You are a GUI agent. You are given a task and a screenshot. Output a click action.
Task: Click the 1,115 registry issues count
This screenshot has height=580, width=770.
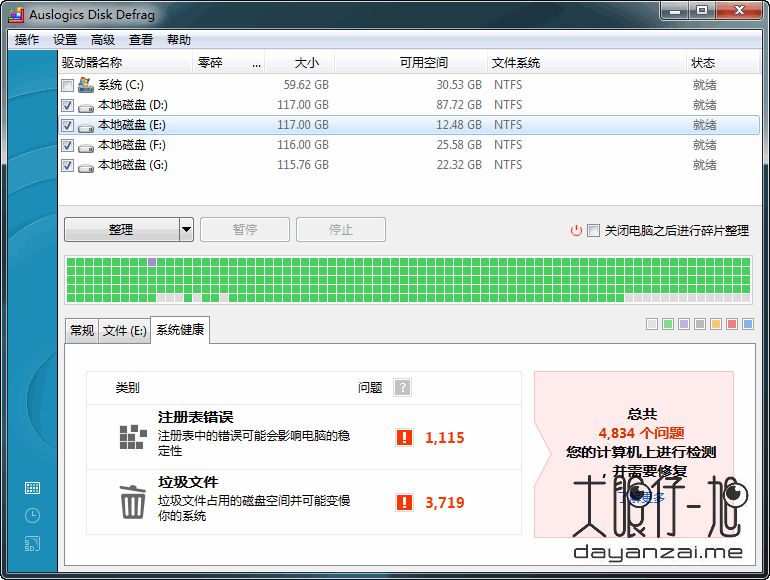coord(444,438)
